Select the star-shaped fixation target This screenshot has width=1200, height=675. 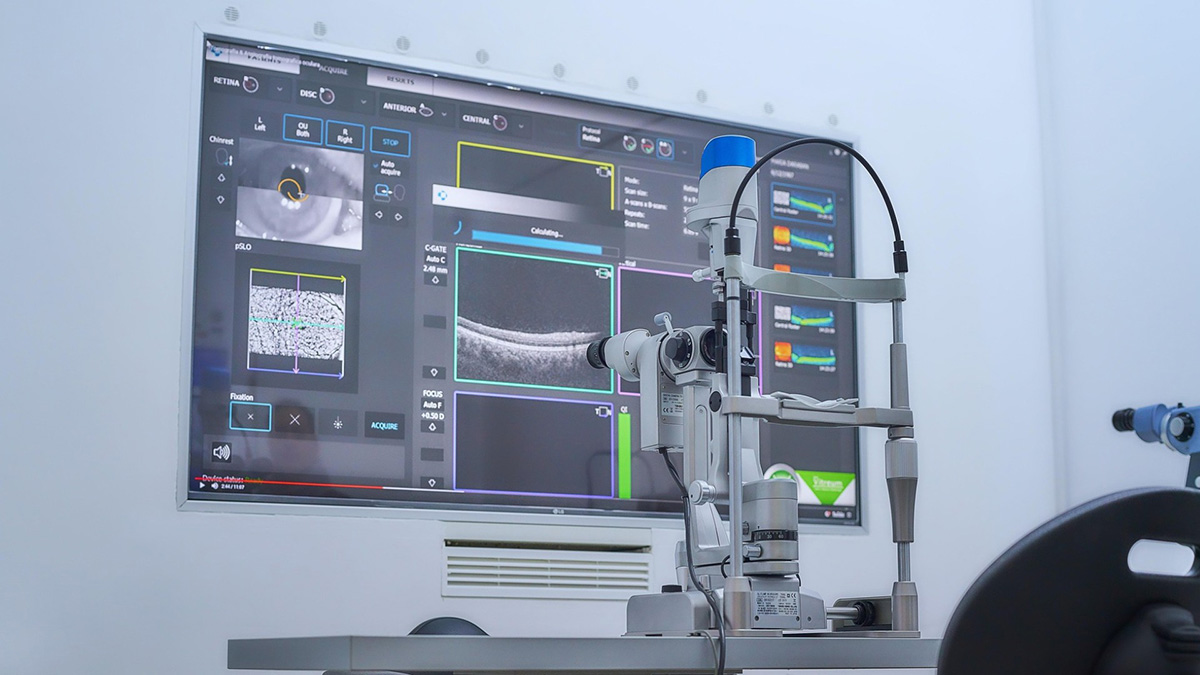338,422
